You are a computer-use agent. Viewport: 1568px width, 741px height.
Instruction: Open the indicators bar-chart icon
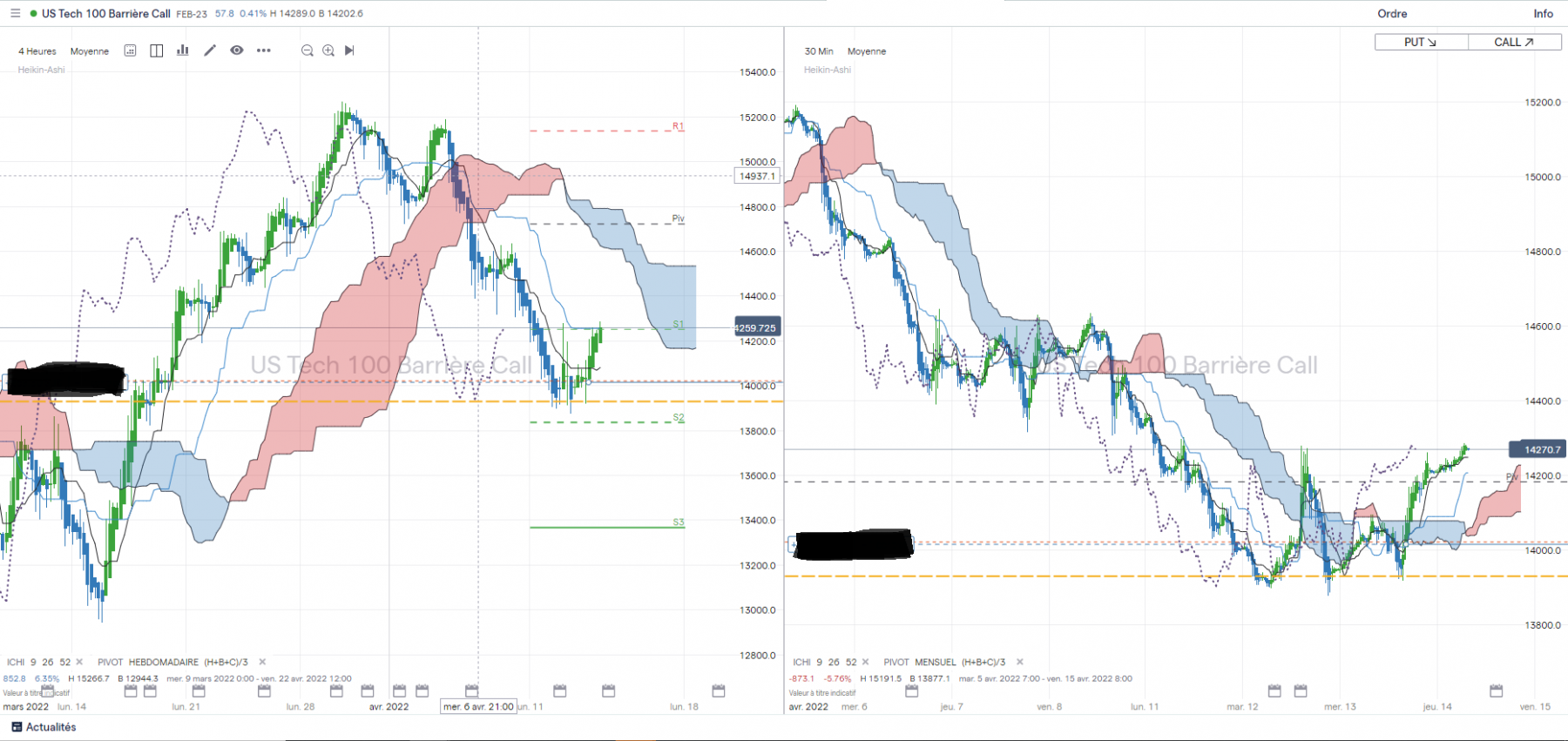(x=183, y=51)
